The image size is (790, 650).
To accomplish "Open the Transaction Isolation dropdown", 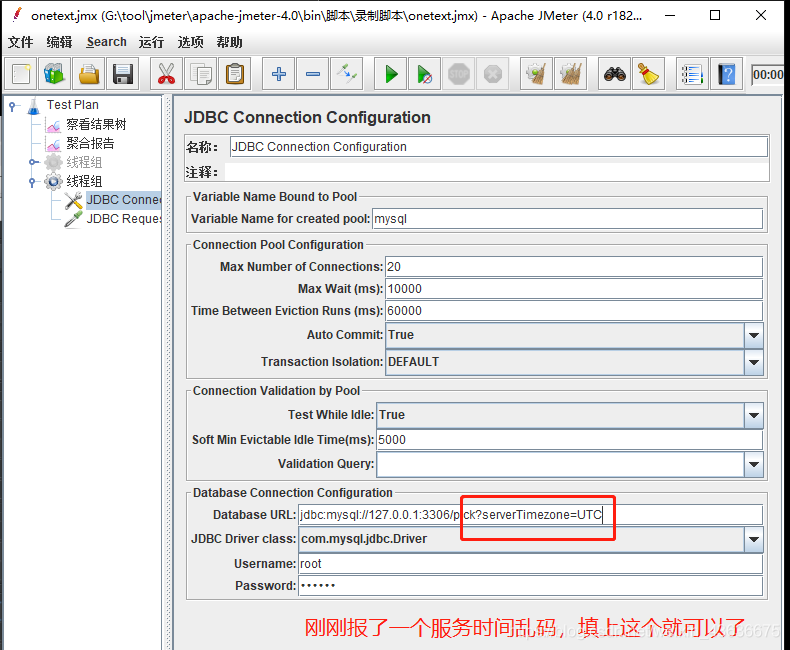I will (754, 362).
